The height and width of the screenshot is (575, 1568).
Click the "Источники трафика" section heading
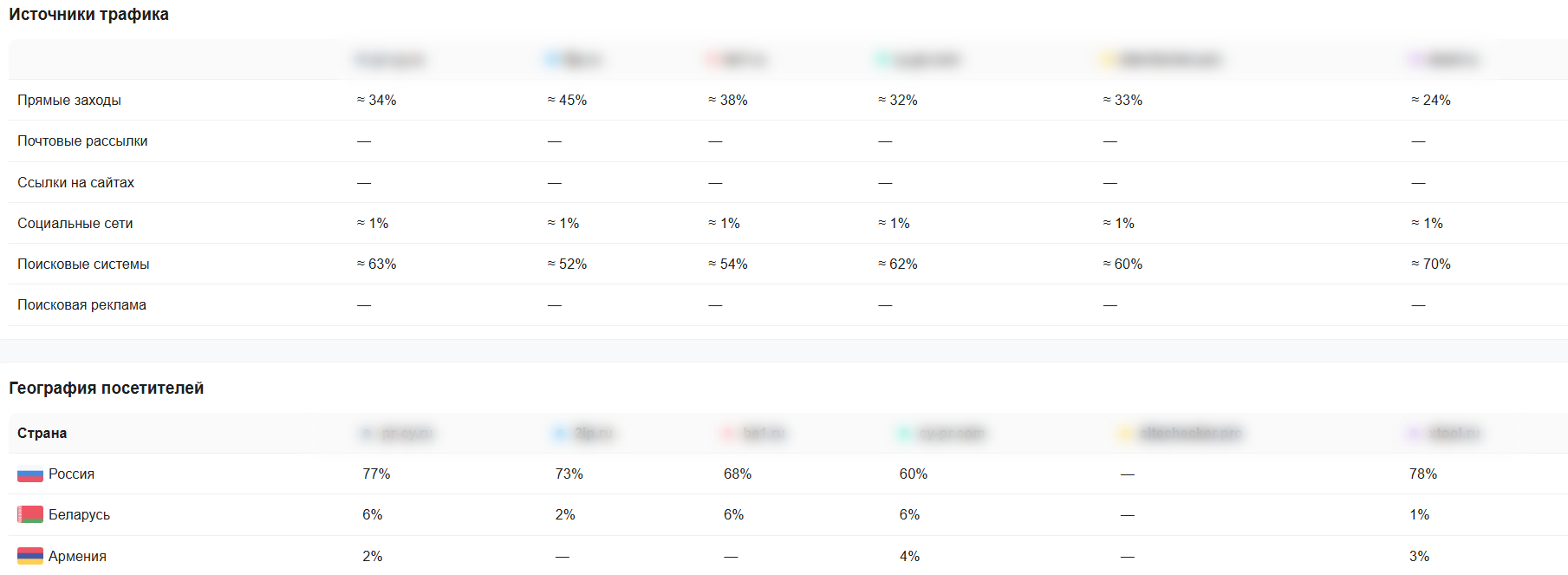coord(88,15)
